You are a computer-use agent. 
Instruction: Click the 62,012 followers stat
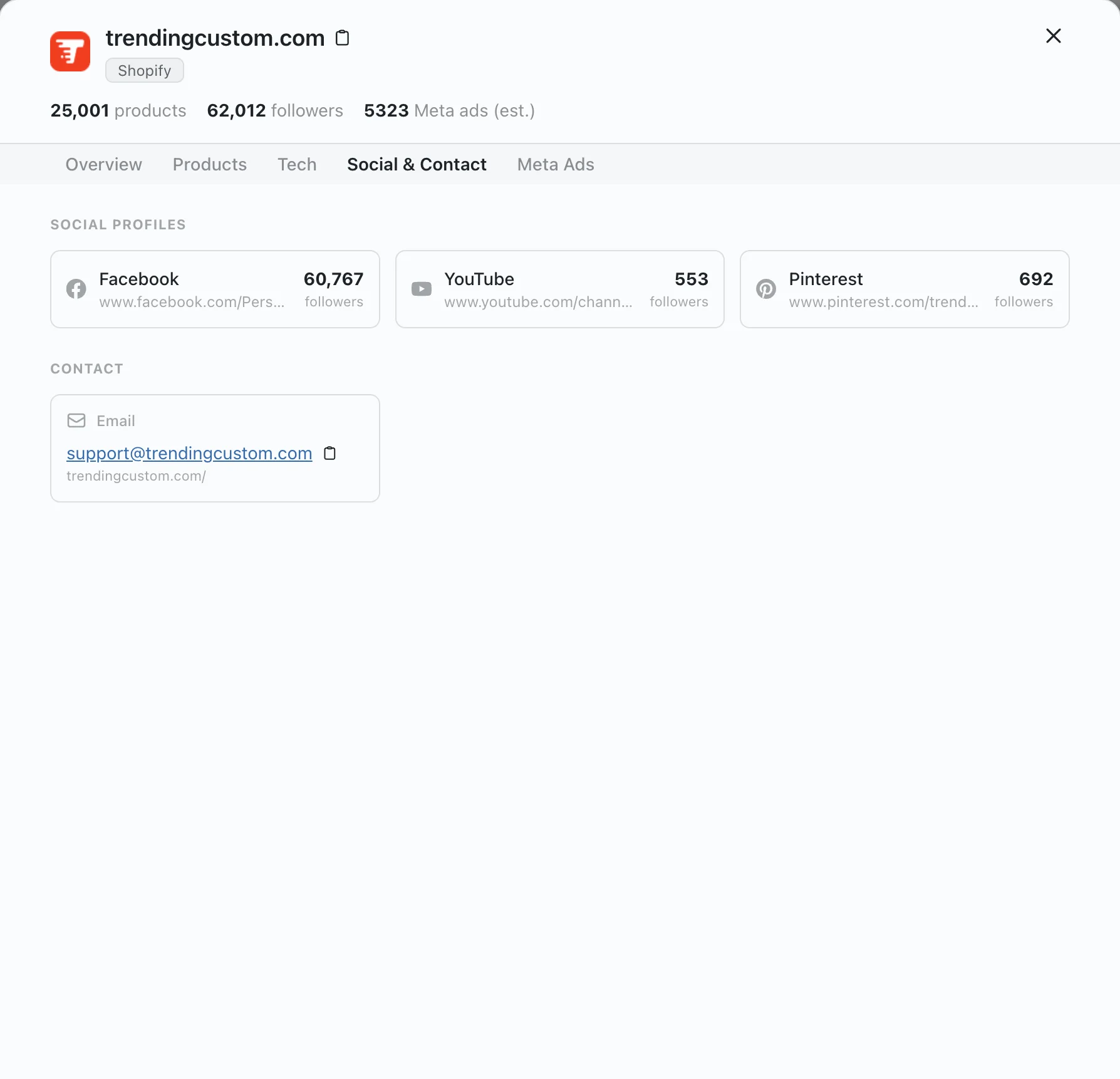274,110
